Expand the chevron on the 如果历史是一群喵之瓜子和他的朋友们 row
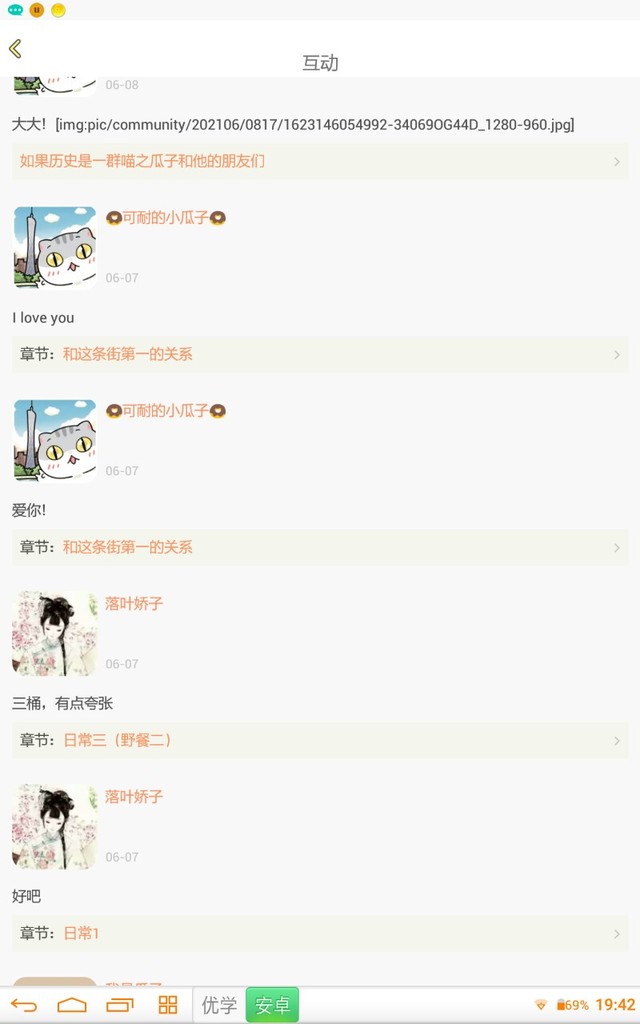 [x=616, y=161]
